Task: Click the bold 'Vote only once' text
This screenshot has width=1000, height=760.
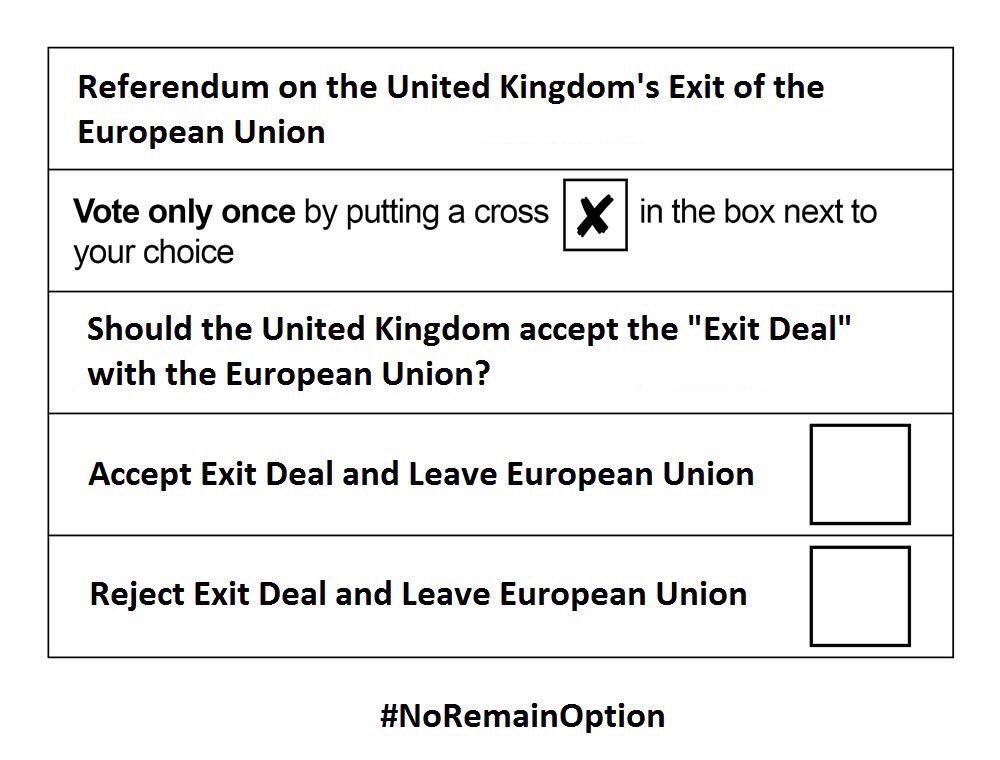Action: [184, 212]
